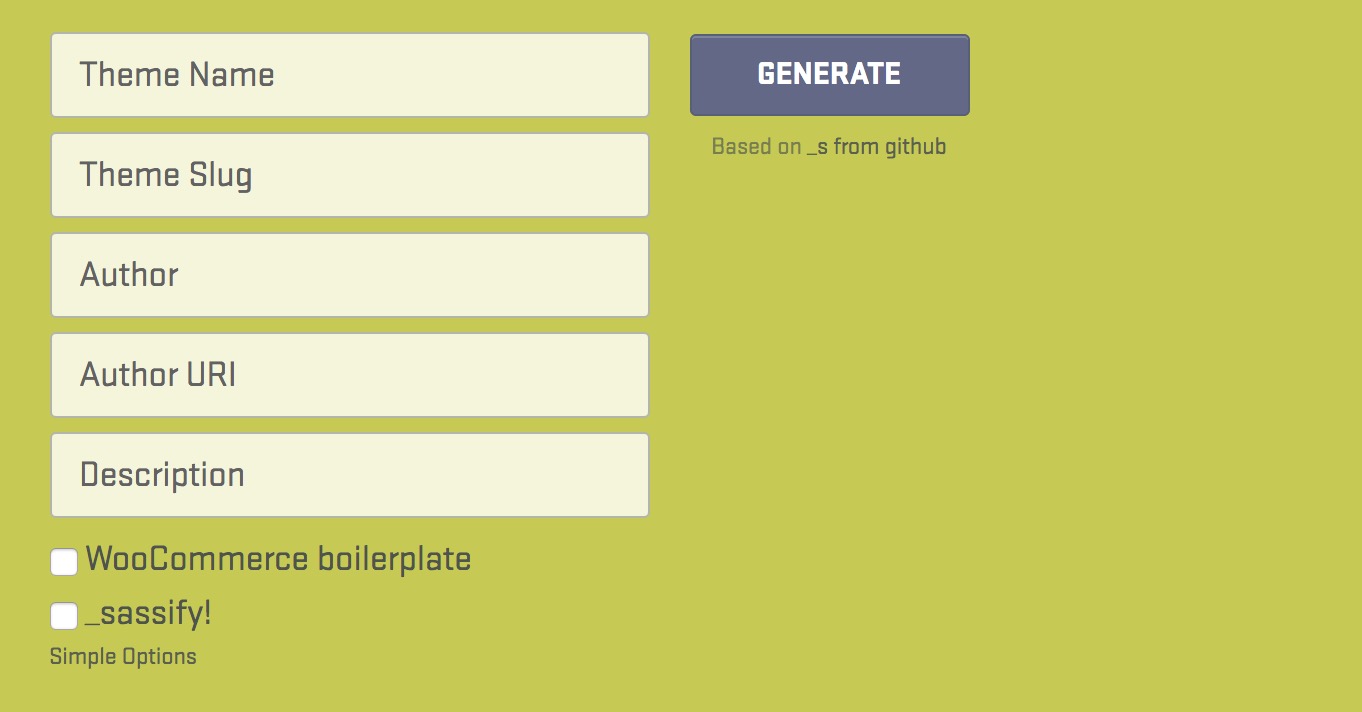Click the Theme Slug text box
Viewport: 1362px width, 712px height.
click(349, 174)
